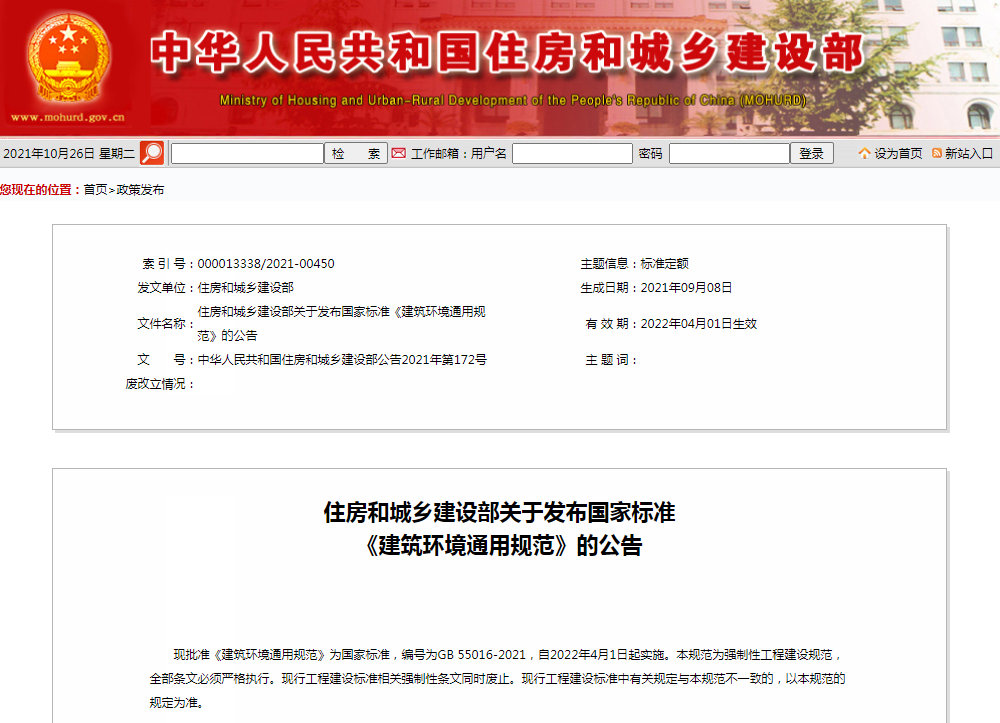
Task: Click the 主题词 label
Action: pos(610,360)
